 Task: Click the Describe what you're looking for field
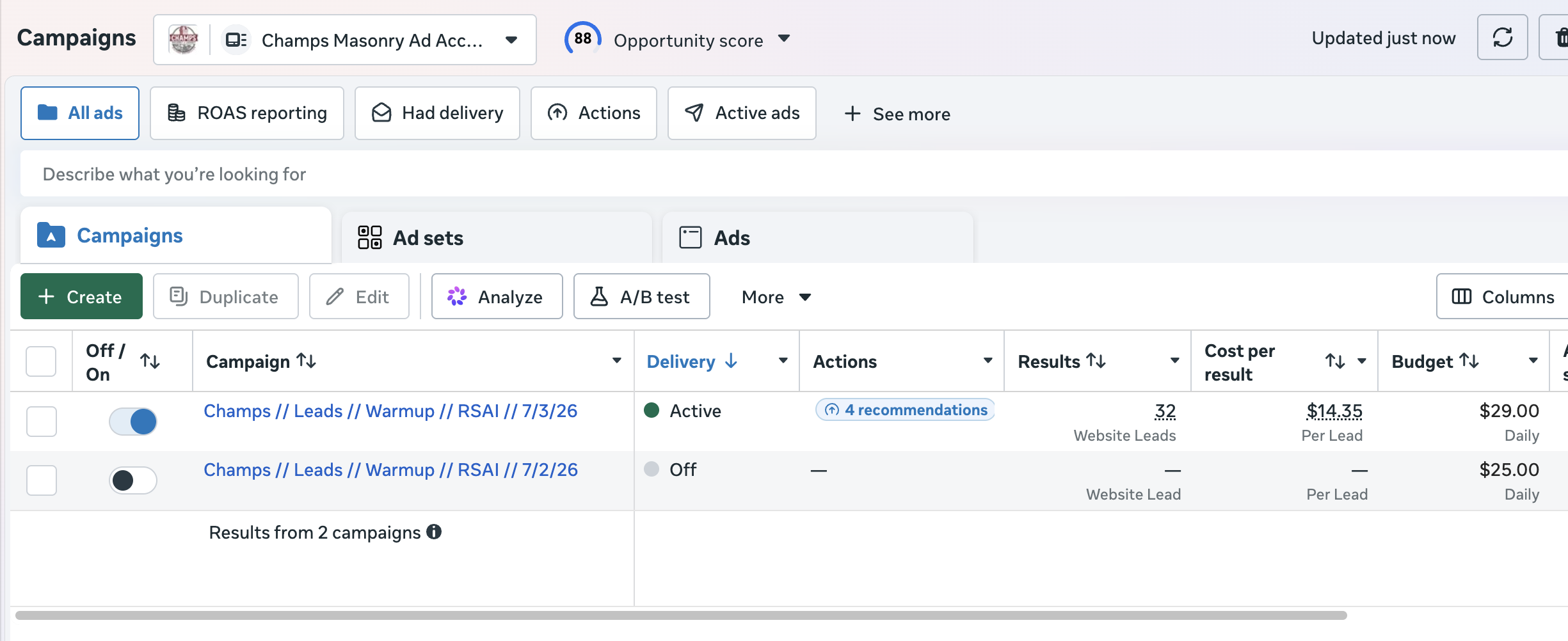[794, 173]
